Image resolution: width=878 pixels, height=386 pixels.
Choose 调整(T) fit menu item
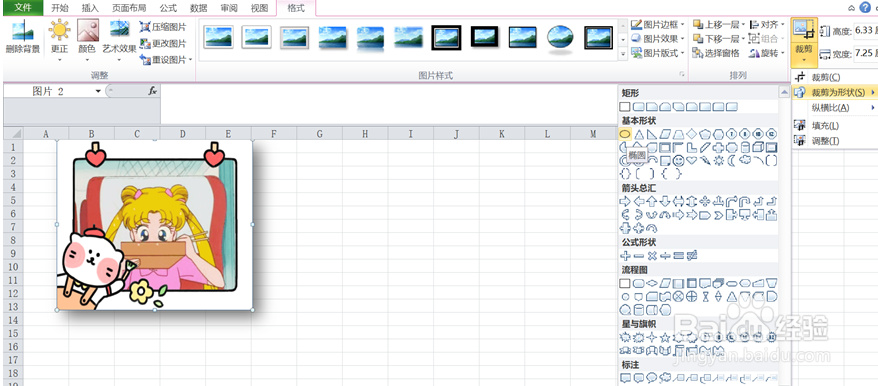[825, 141]
